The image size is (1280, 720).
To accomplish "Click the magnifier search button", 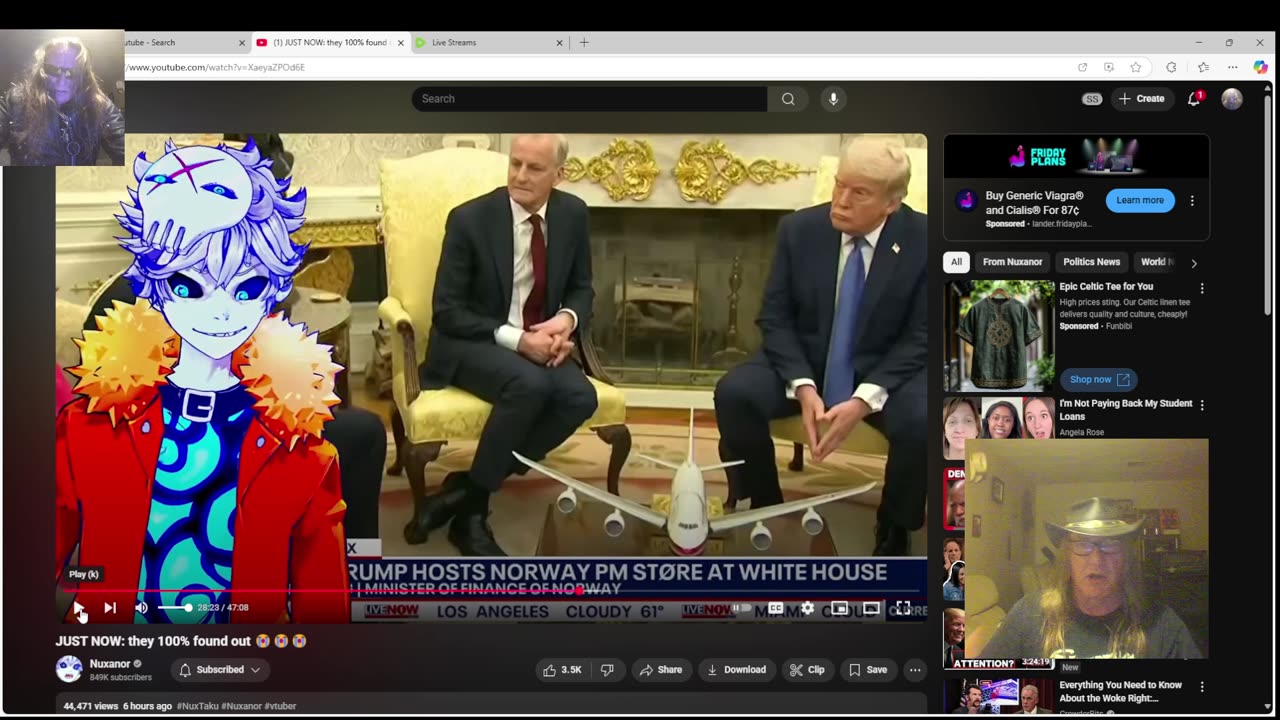I will 788,99.
